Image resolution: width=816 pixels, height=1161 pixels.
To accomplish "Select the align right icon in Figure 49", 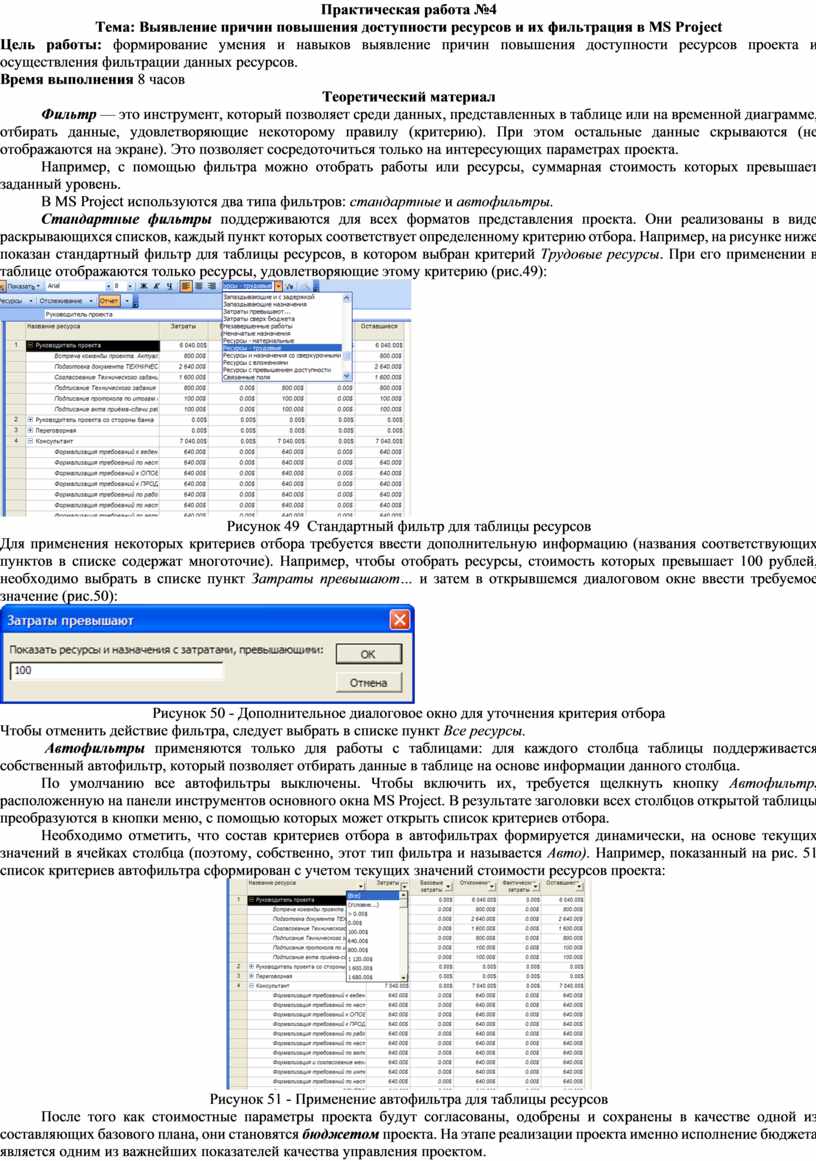I will [x=212, y=286].
